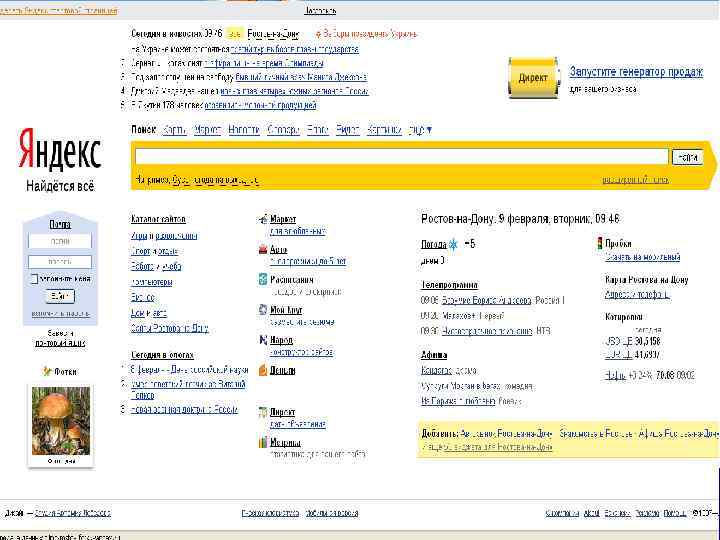Click the snowflake weather icon

click(453, 244)
